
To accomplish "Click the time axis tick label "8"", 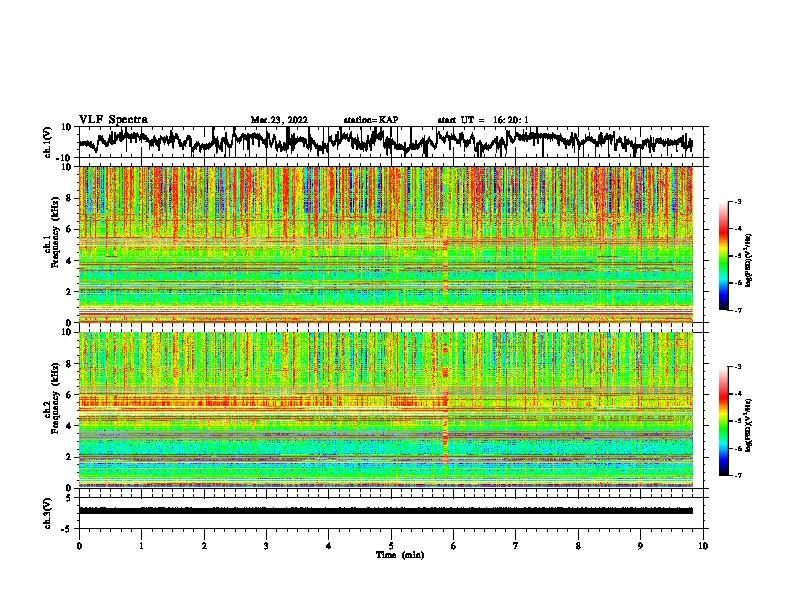I will pyautogui.click(x=578, y=546).
